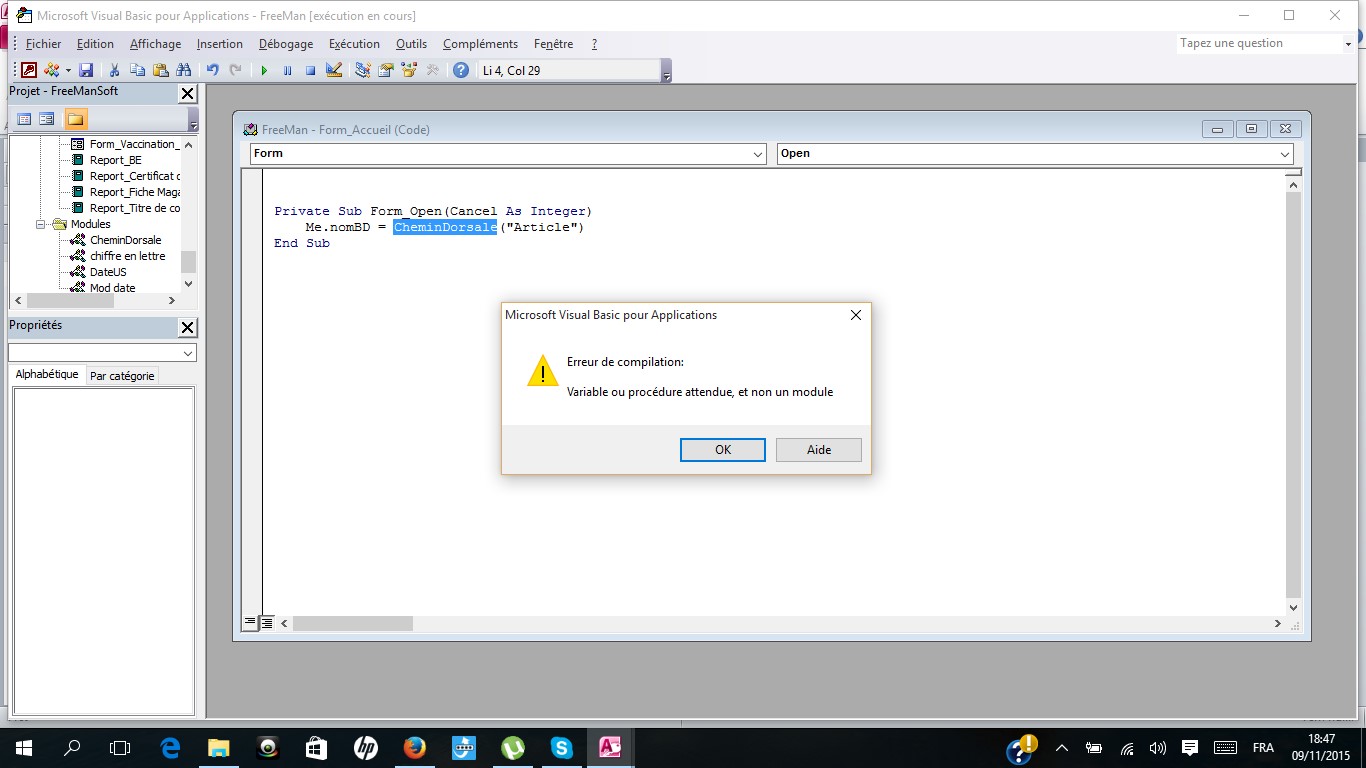Click the project tree scroll down arrow

(x=188, y=285)
